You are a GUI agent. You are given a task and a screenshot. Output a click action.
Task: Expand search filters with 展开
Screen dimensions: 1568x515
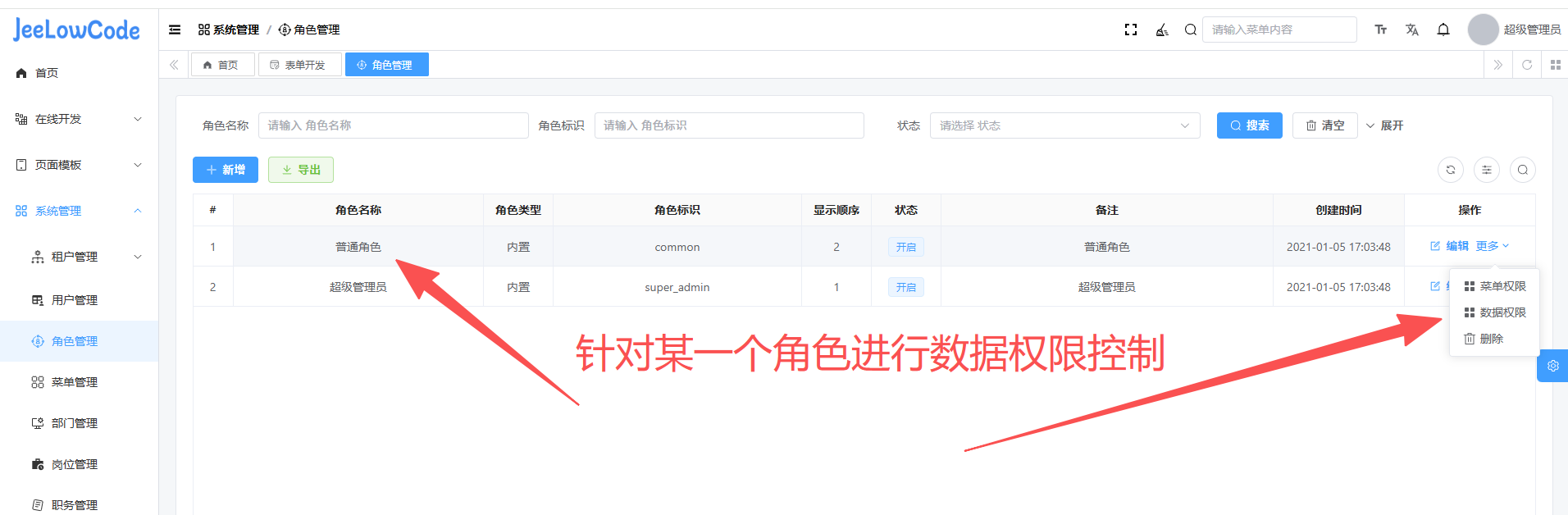point(1384,125)
